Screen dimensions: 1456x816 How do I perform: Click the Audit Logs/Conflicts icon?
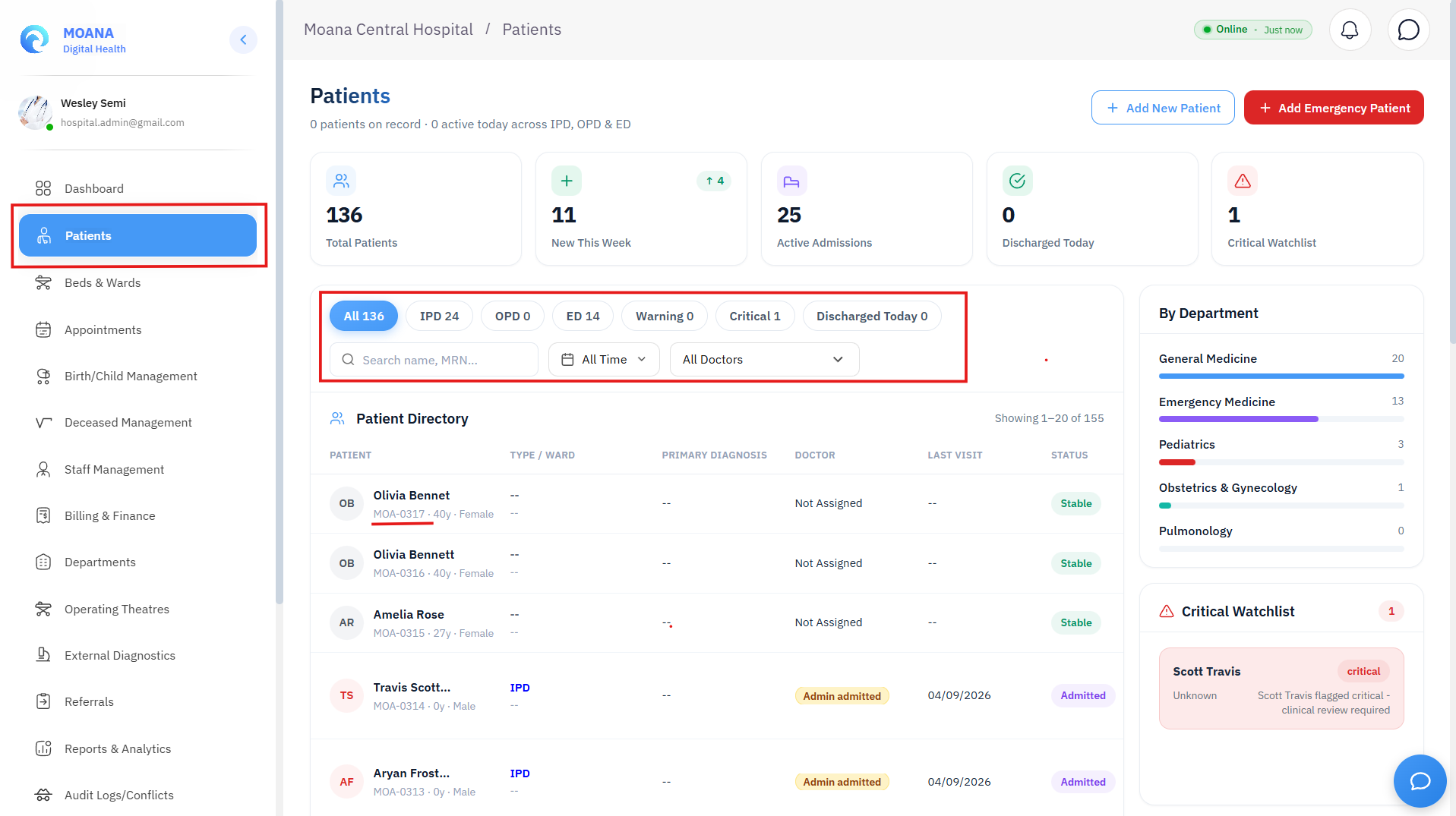point(43,795)
